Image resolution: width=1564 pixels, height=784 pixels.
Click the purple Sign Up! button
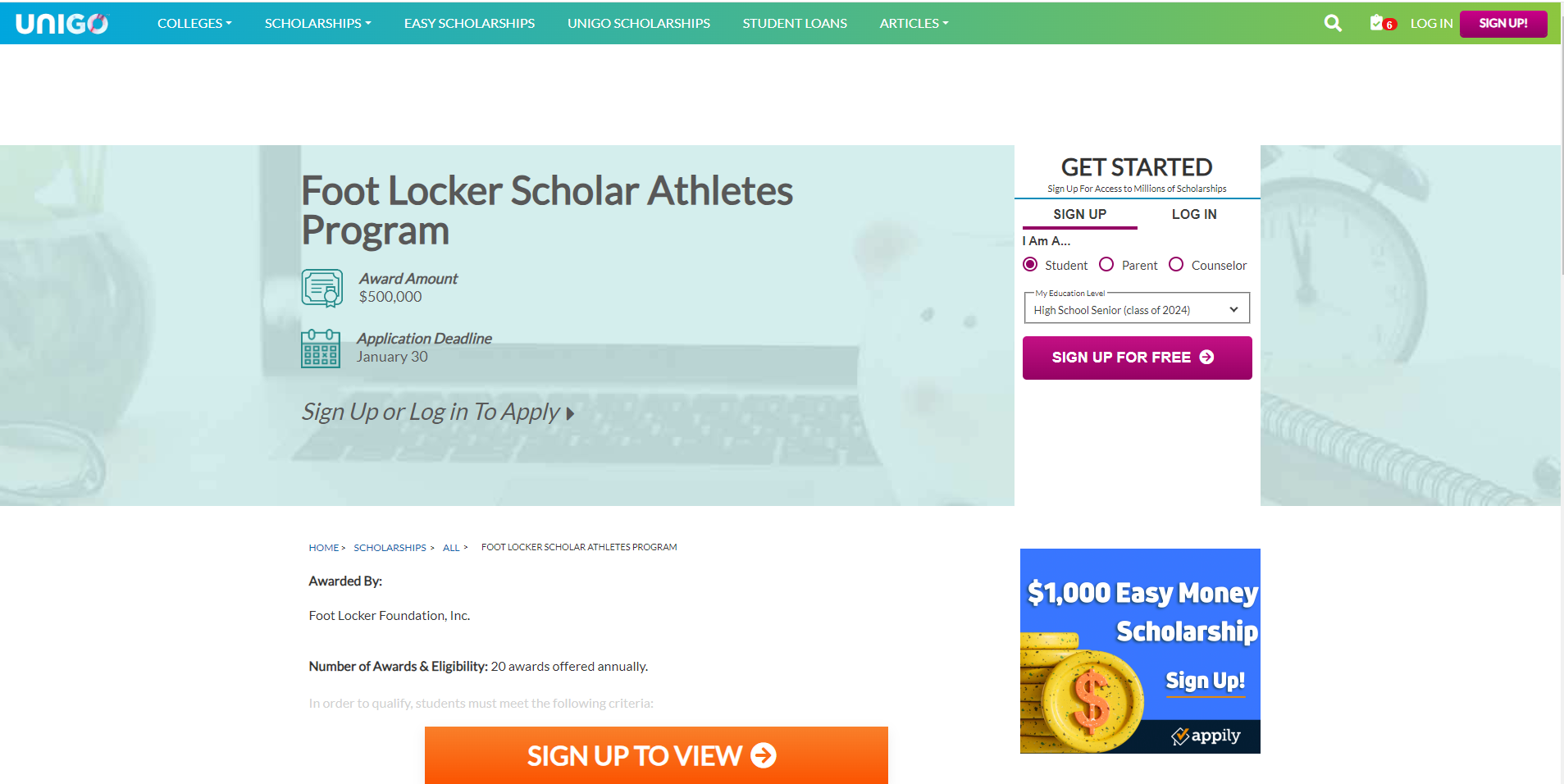point(1502,23)
